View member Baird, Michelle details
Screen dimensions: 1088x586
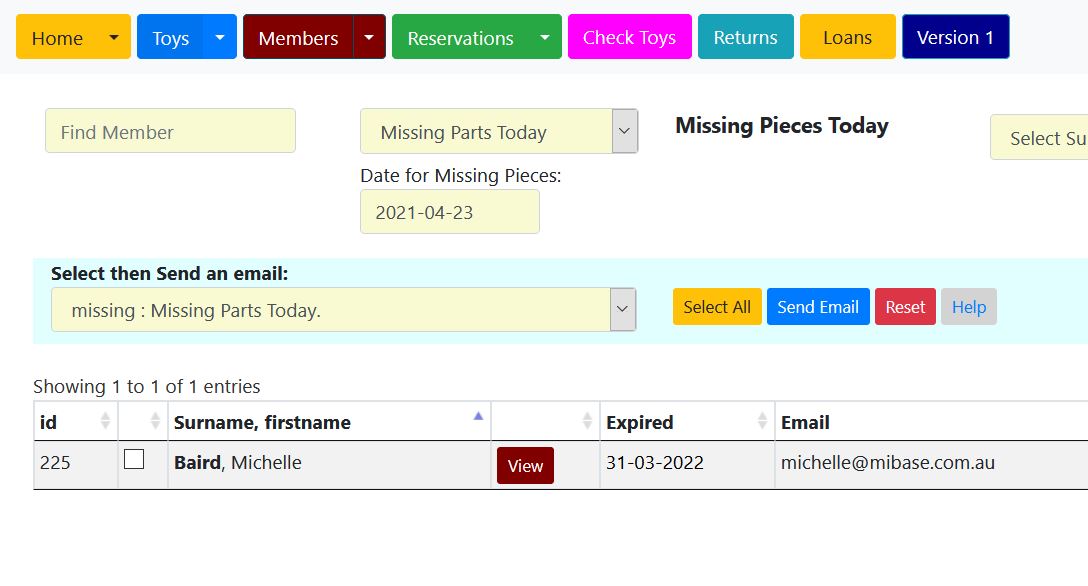[525, 466]
